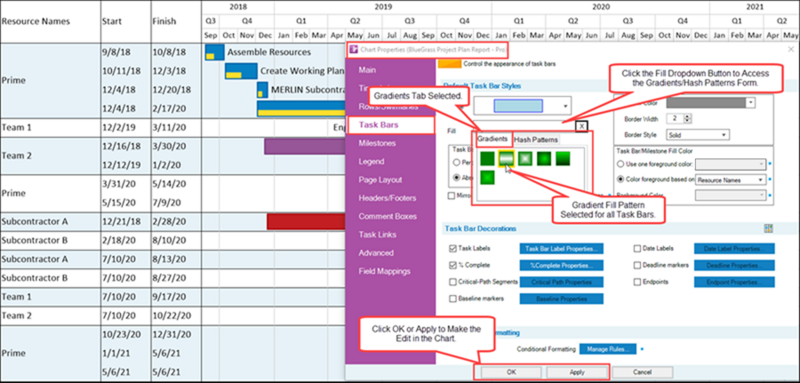Screen dimensions: 800x383
Task: Enable Critical-Path Segments checkbox
Action: click(x=453, y=282)
